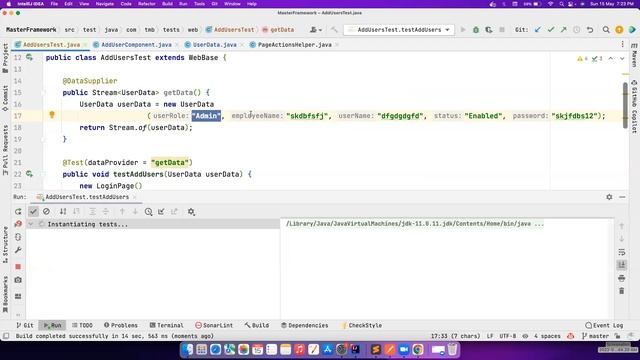Click master branch in status bar
Viewport: 640px width, 360px height.
click(595, 336)
